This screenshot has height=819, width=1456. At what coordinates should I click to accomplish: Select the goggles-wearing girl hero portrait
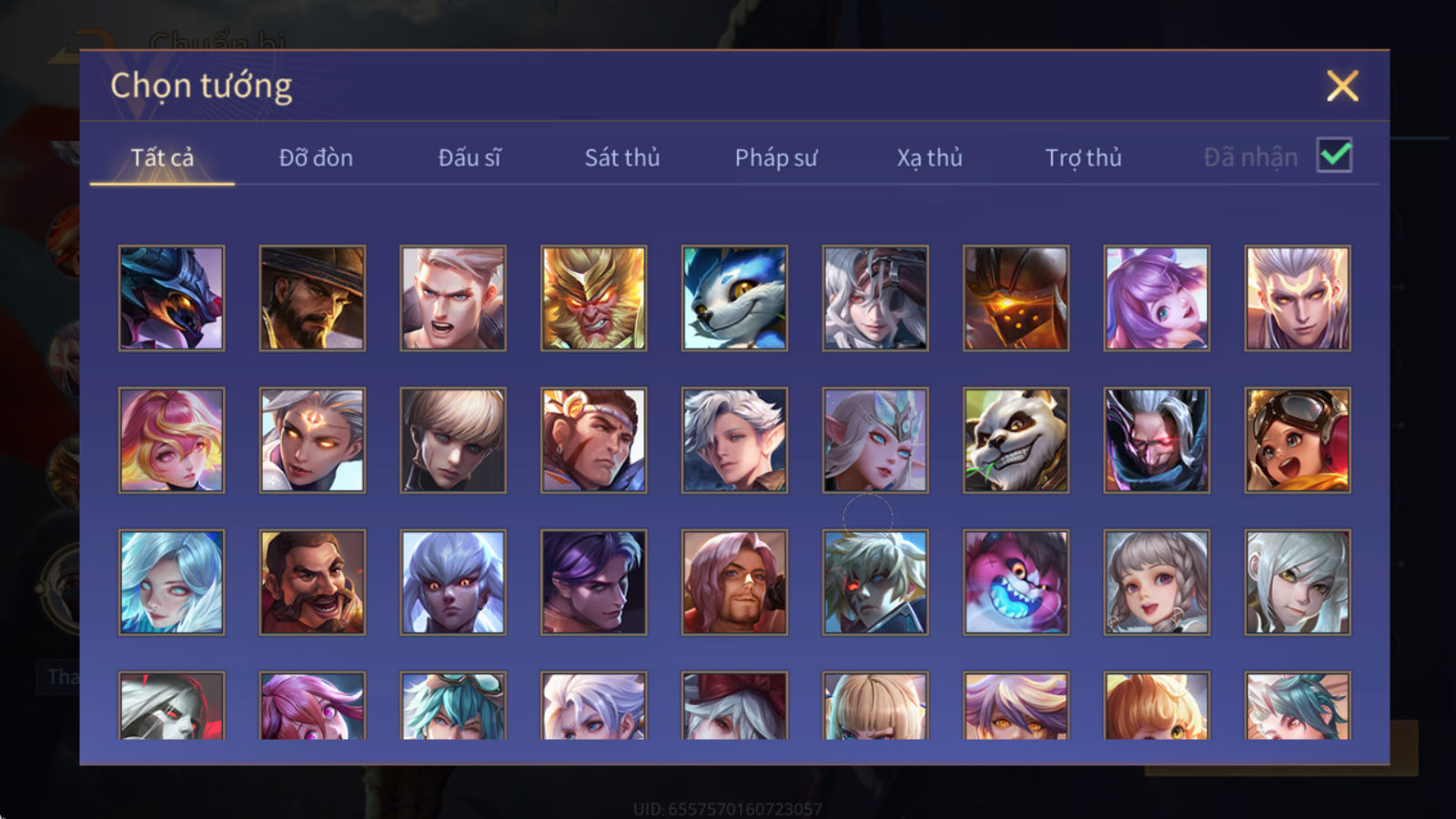tap(1298, 440)
